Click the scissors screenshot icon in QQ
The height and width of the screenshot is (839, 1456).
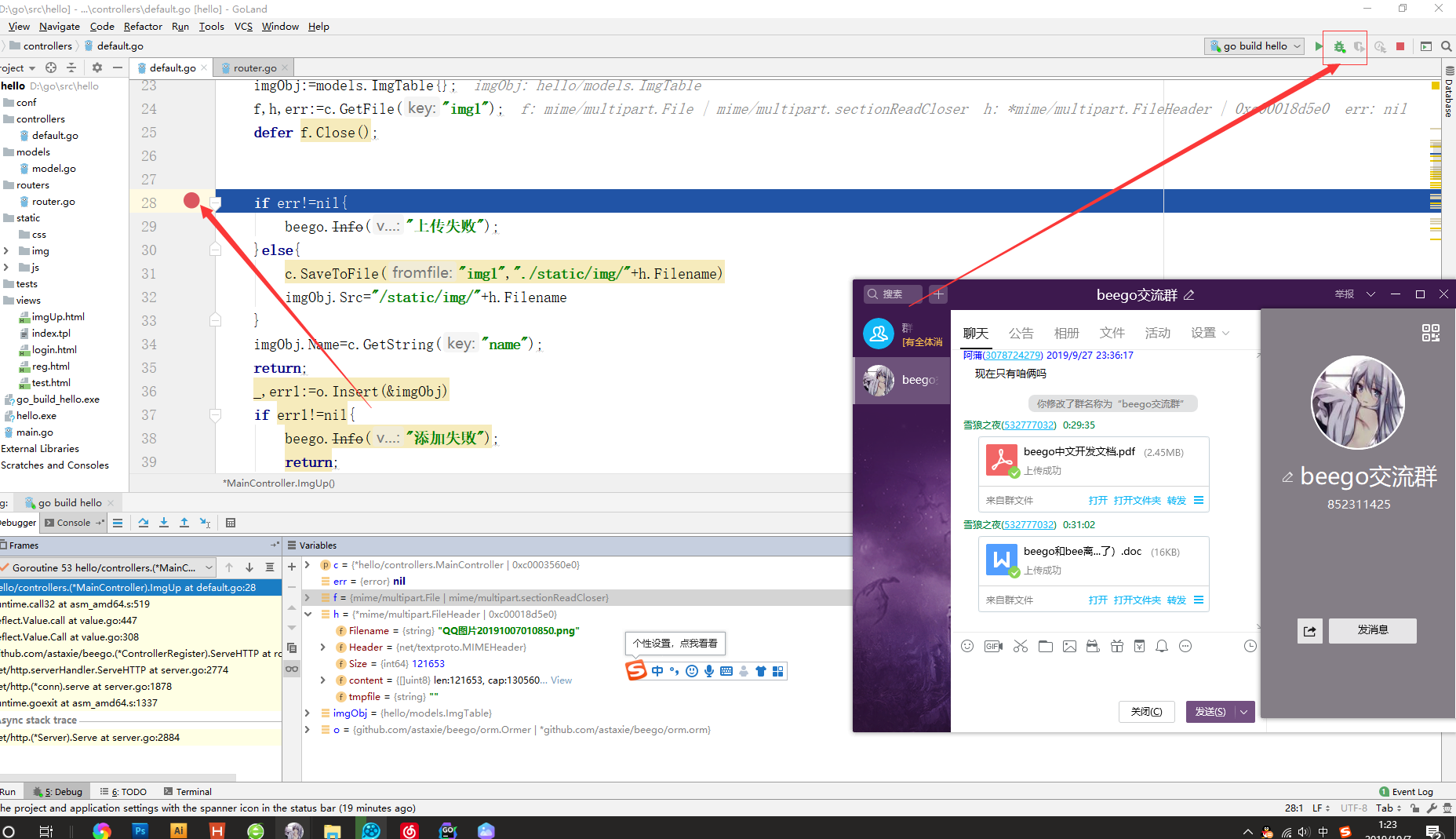click(x=1020, y=646)
